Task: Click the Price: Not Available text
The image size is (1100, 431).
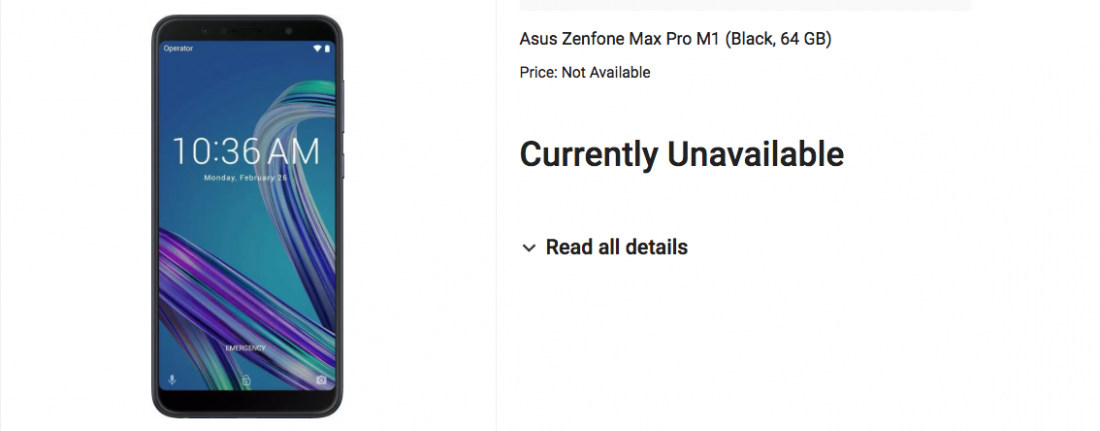Action: [x=585, y=72]
